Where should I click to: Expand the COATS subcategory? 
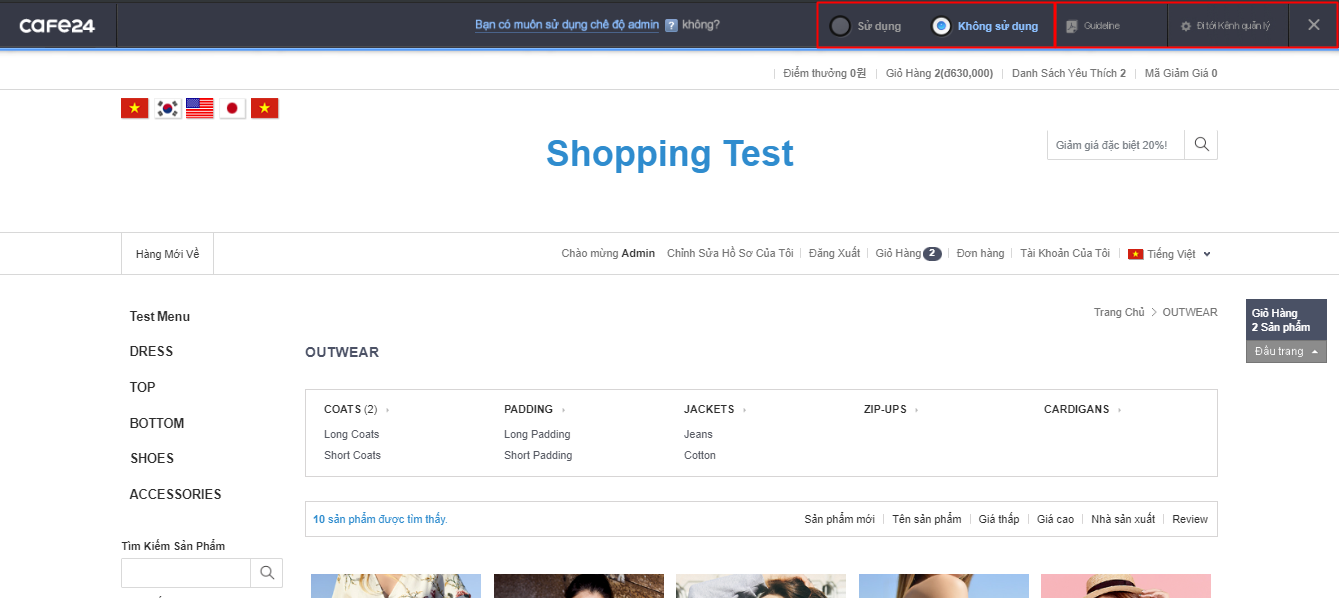point(387,410)
